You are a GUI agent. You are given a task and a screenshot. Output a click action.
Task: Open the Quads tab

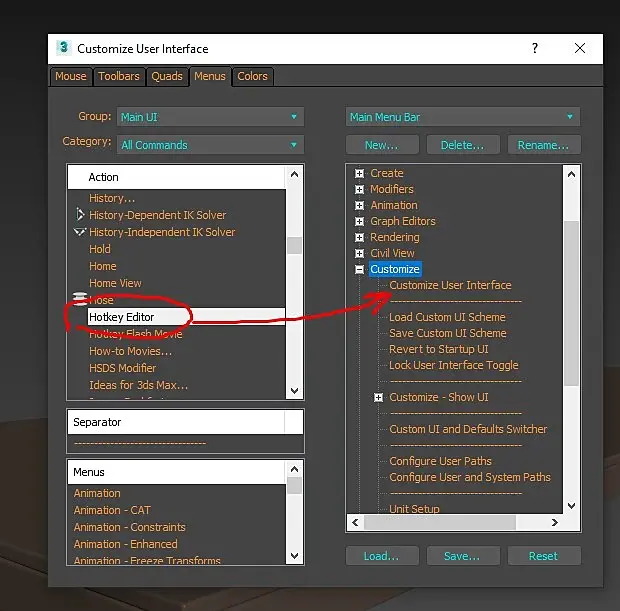167,76
